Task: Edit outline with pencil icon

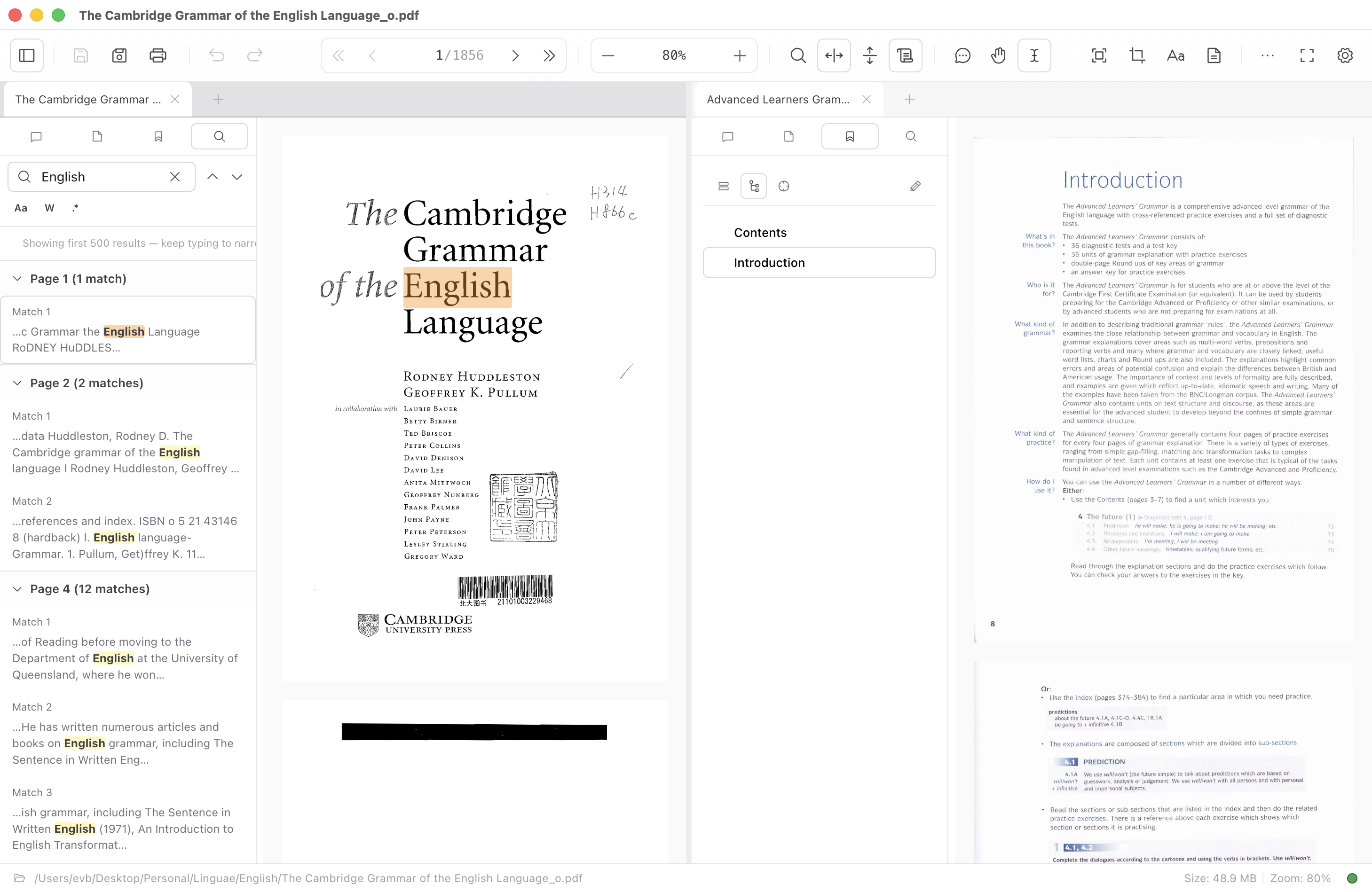Action: pos(915,186)
